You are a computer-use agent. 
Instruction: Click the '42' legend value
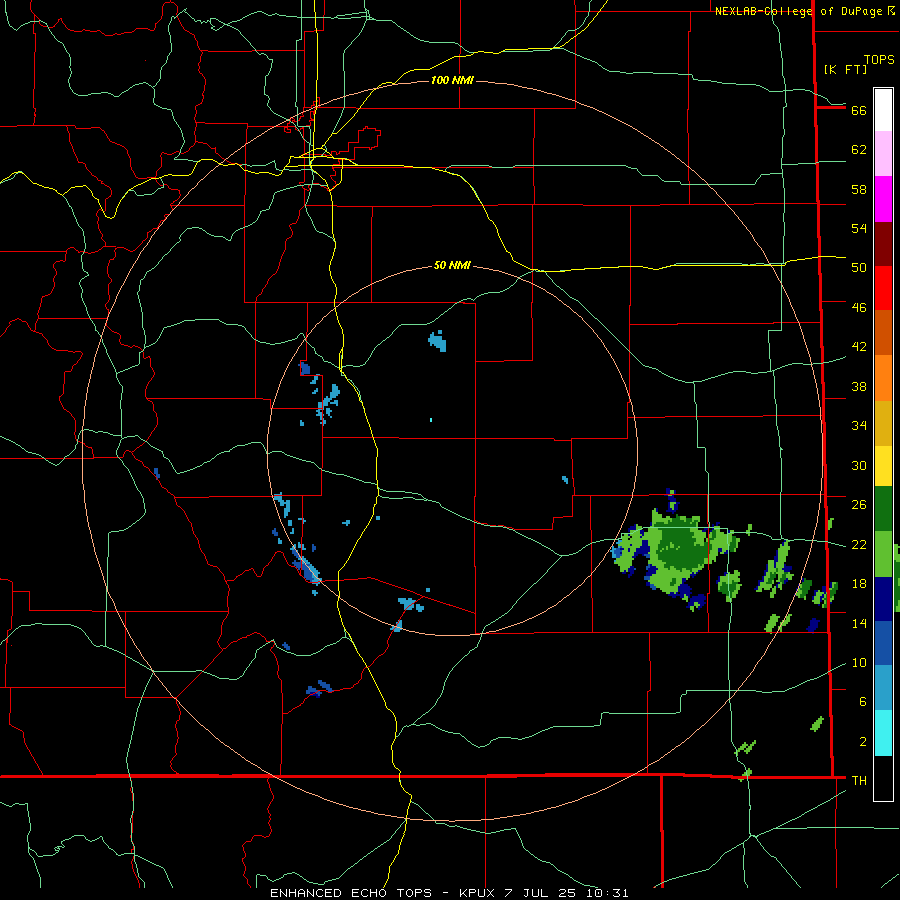[x=859, y=347]
